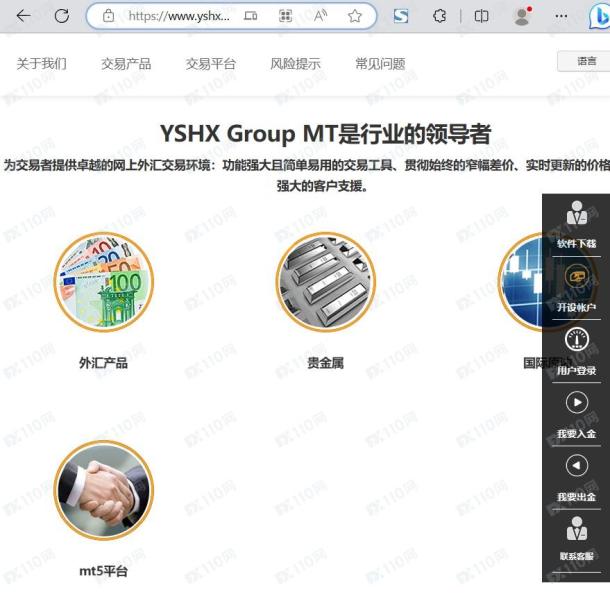Click the 开设帐户 sidebar icon

(577, 277)
